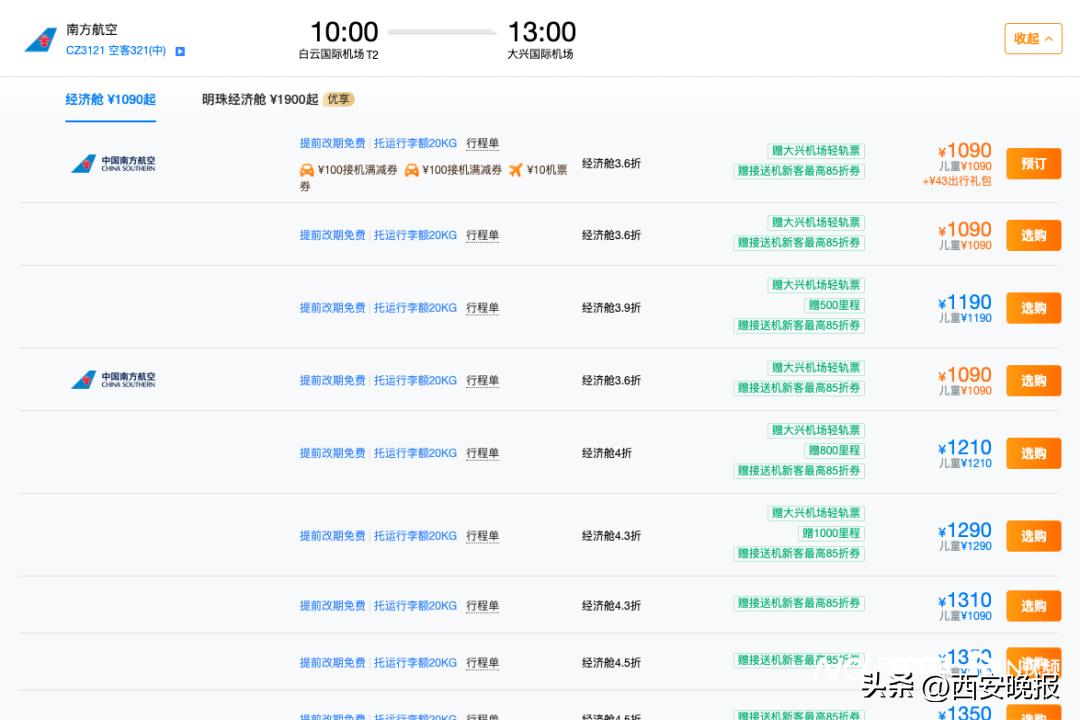Click the 赠500里程 tag
The image size is (1080, 720).
[x=834, y=305]
